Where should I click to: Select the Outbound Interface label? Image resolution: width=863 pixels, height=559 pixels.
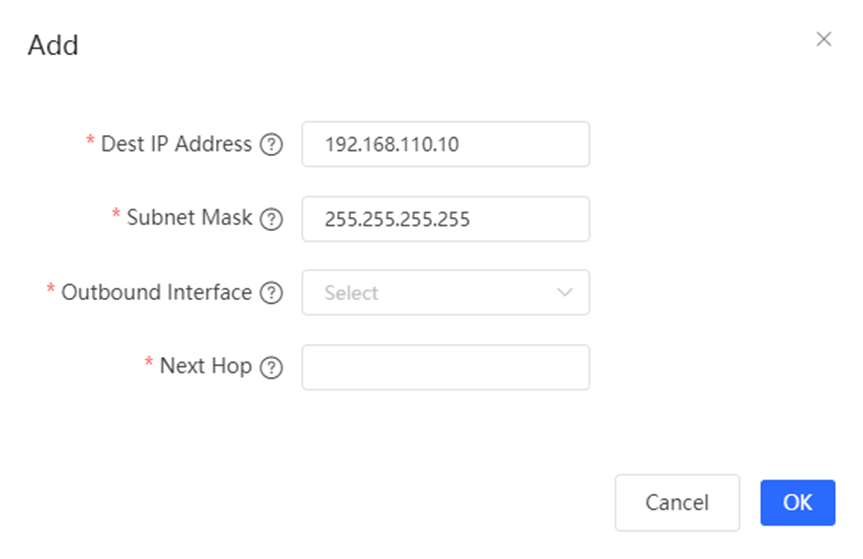[156, 292]
